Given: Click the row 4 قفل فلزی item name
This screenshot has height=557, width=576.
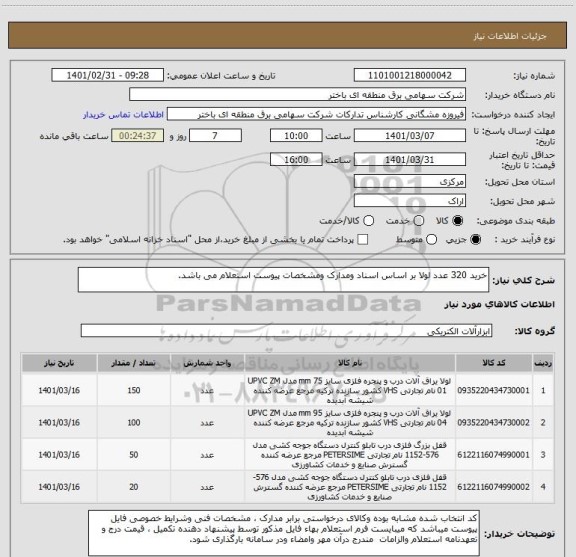Looking at the screenshot, I should tap(350, 487).
